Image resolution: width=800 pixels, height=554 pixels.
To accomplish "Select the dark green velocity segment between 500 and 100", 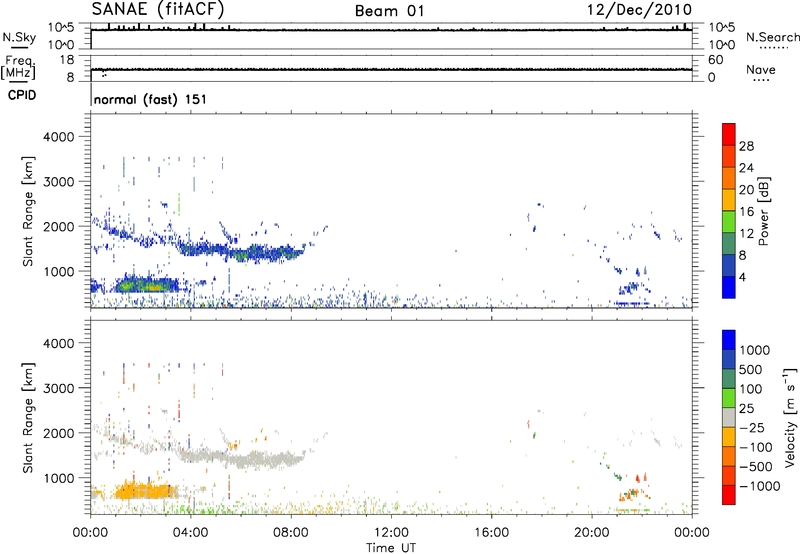I will point(729,379).
